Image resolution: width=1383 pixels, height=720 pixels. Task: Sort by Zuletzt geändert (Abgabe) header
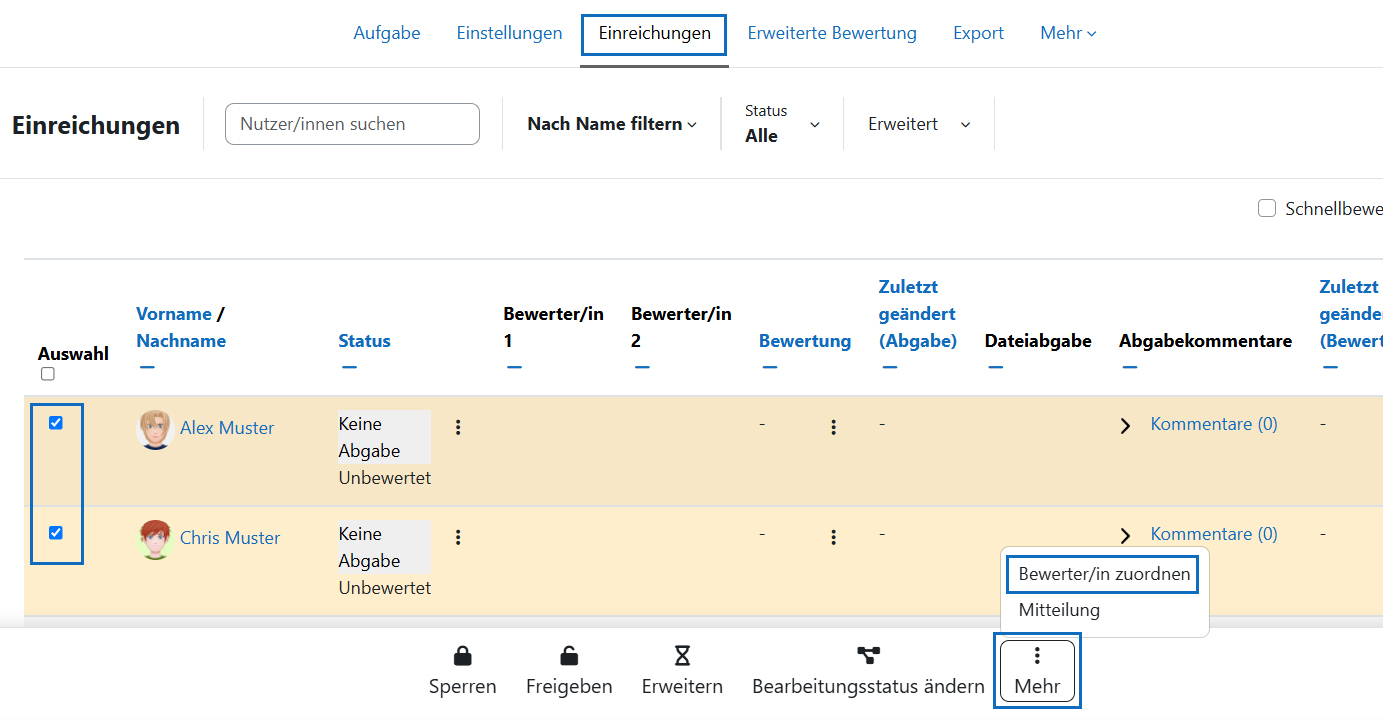918,314
